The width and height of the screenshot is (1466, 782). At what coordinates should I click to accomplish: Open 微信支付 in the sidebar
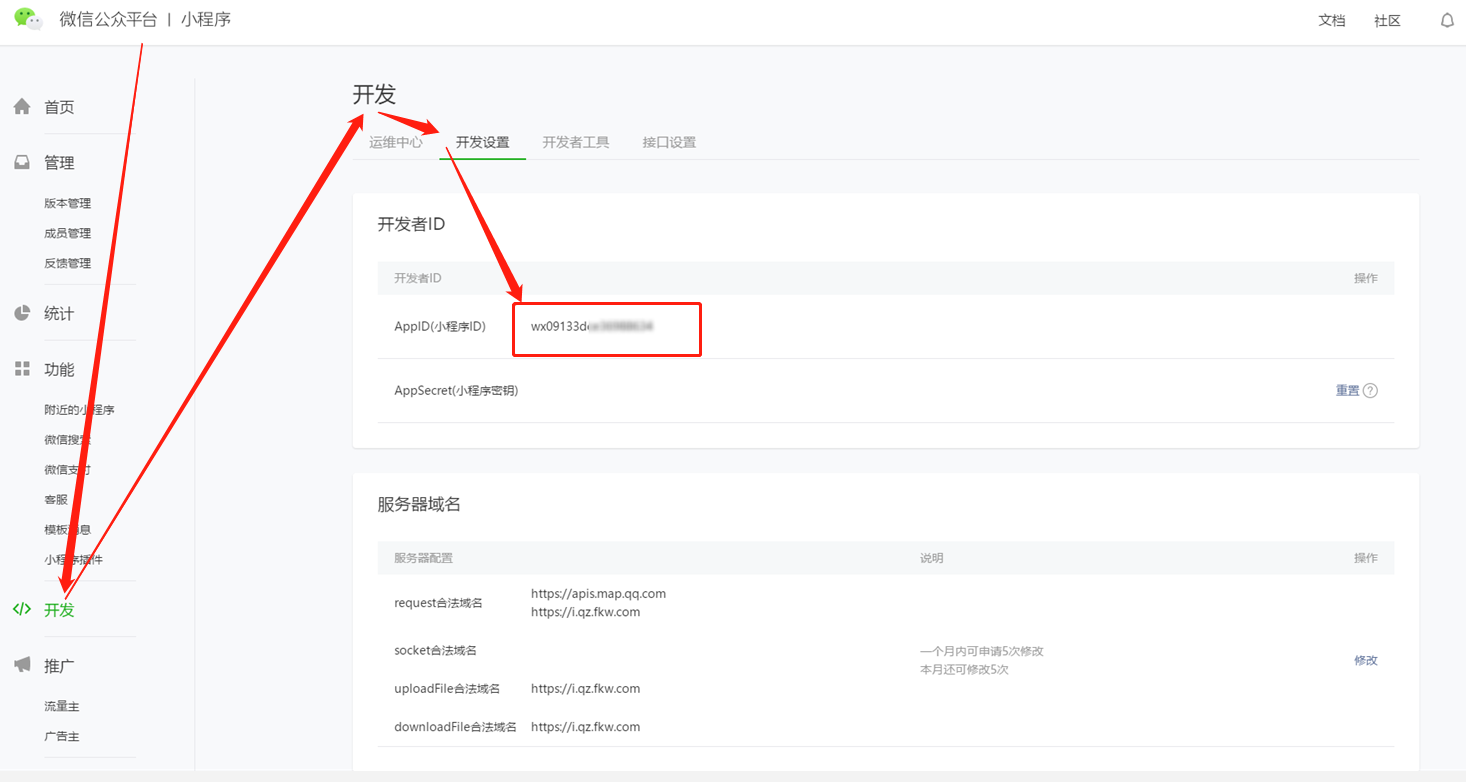tap(68, 470)
